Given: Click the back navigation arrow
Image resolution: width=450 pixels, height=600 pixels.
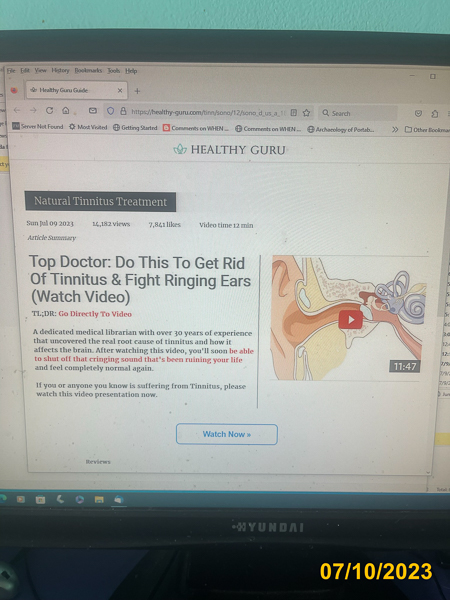Looking at the screenshot, I should pyautogui.click(x=17, y=110).
